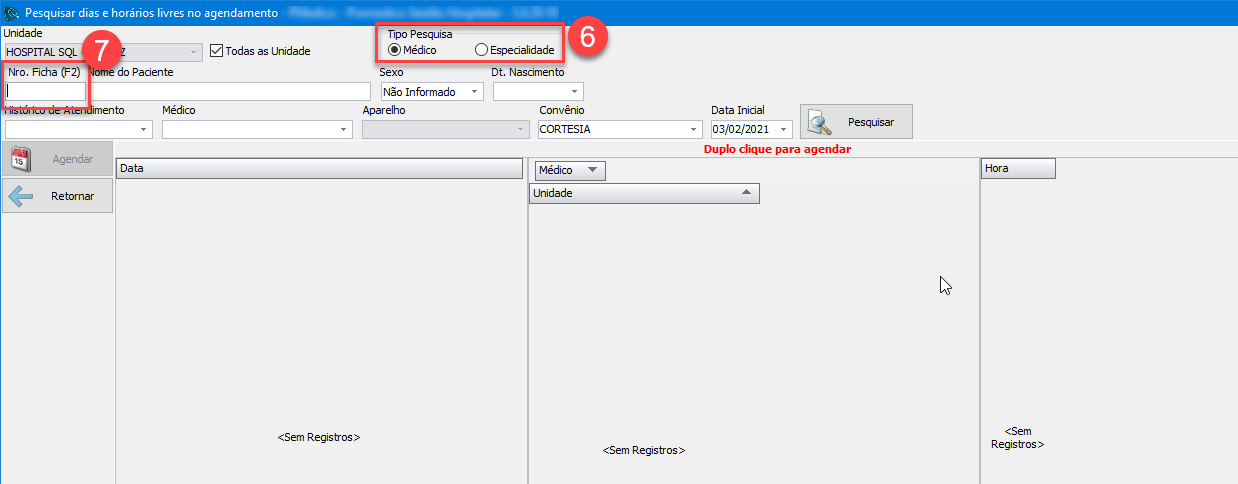The height and width of the screenshot is (484, 1238).
Task: Open the Data Inicial date dropdown
Action: click(784, 129)
